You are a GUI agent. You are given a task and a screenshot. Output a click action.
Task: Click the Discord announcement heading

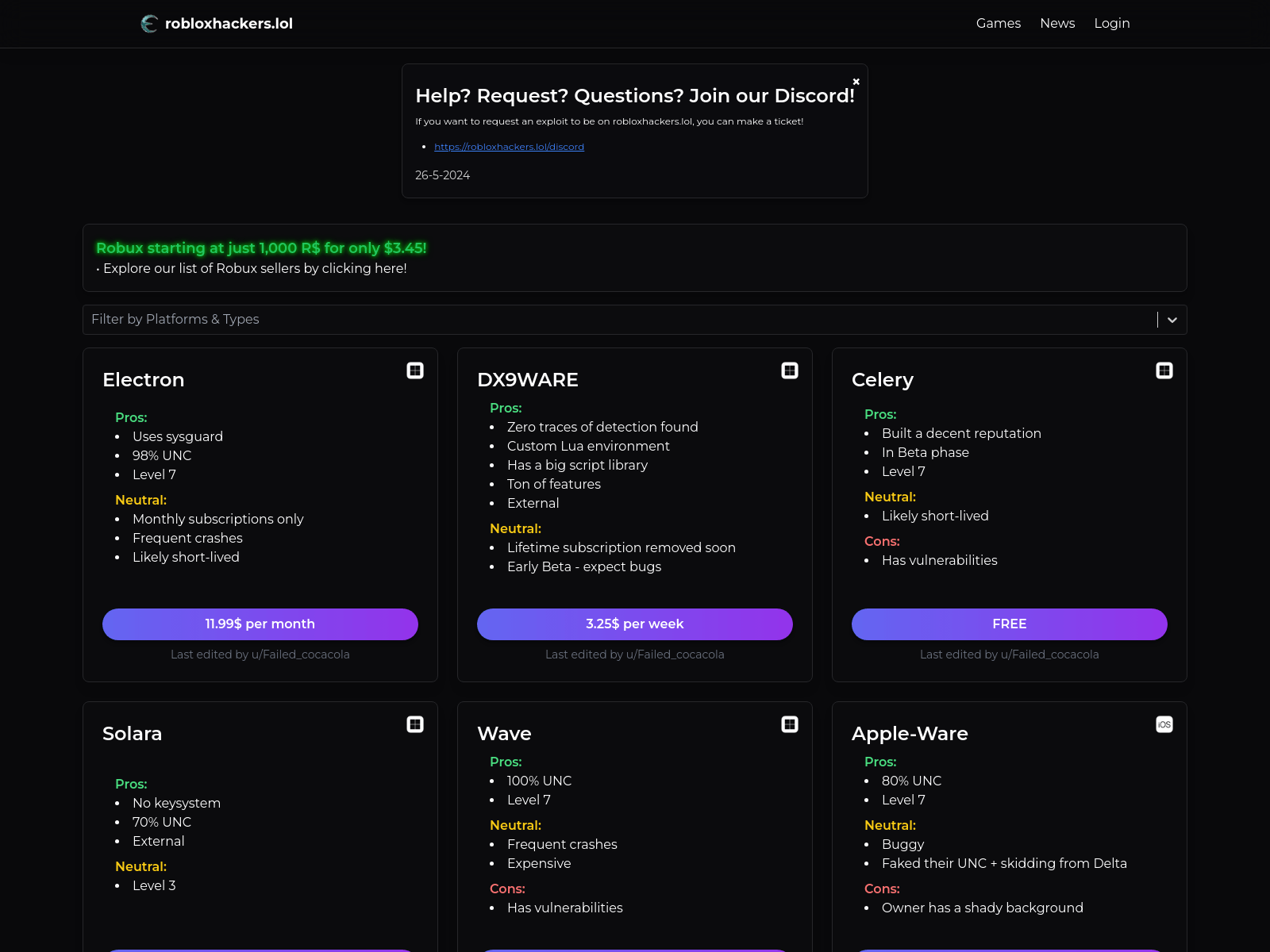pos(635,96)
